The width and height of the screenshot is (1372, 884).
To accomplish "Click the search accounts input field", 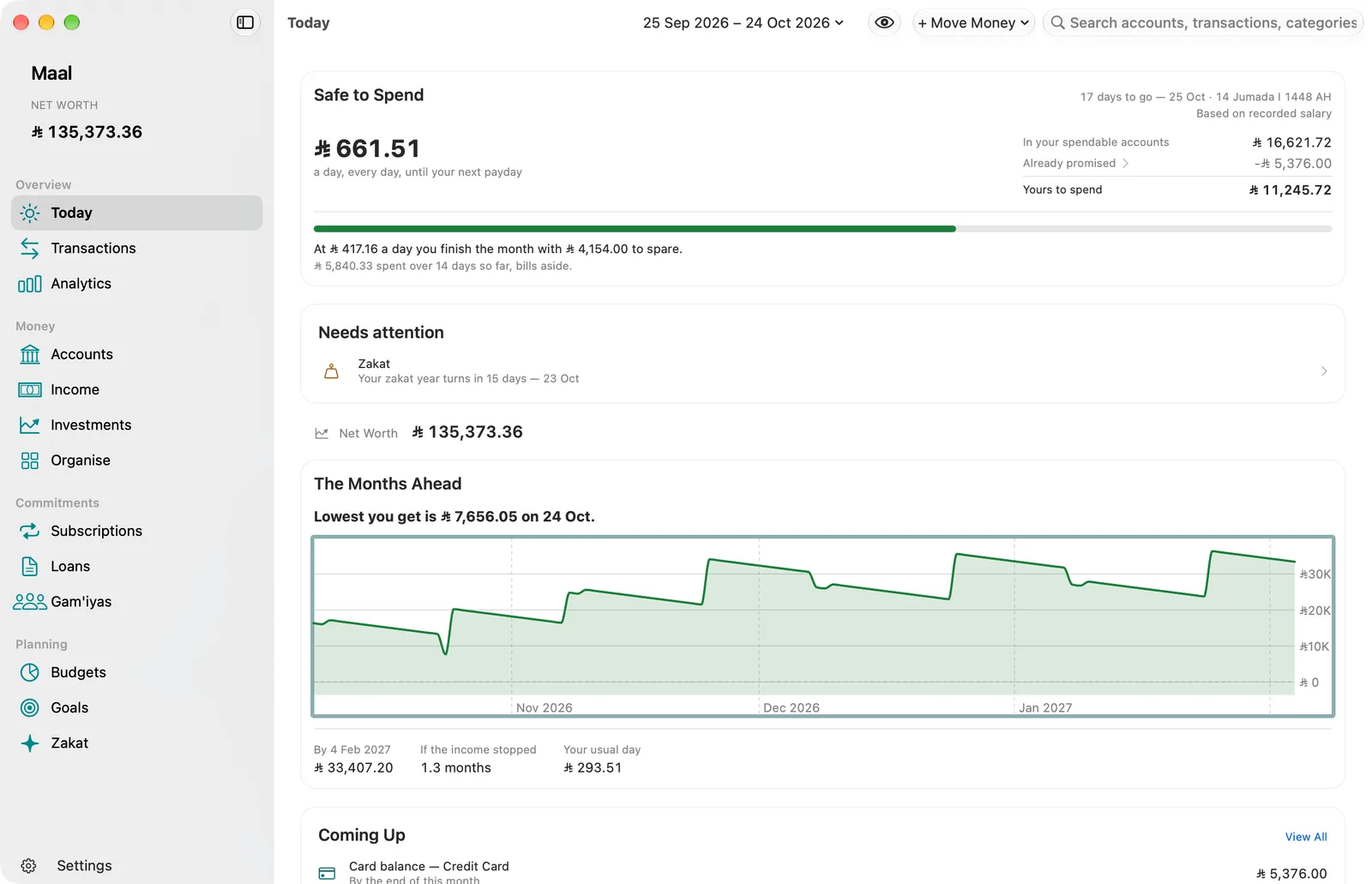I will click(1203, 23).
